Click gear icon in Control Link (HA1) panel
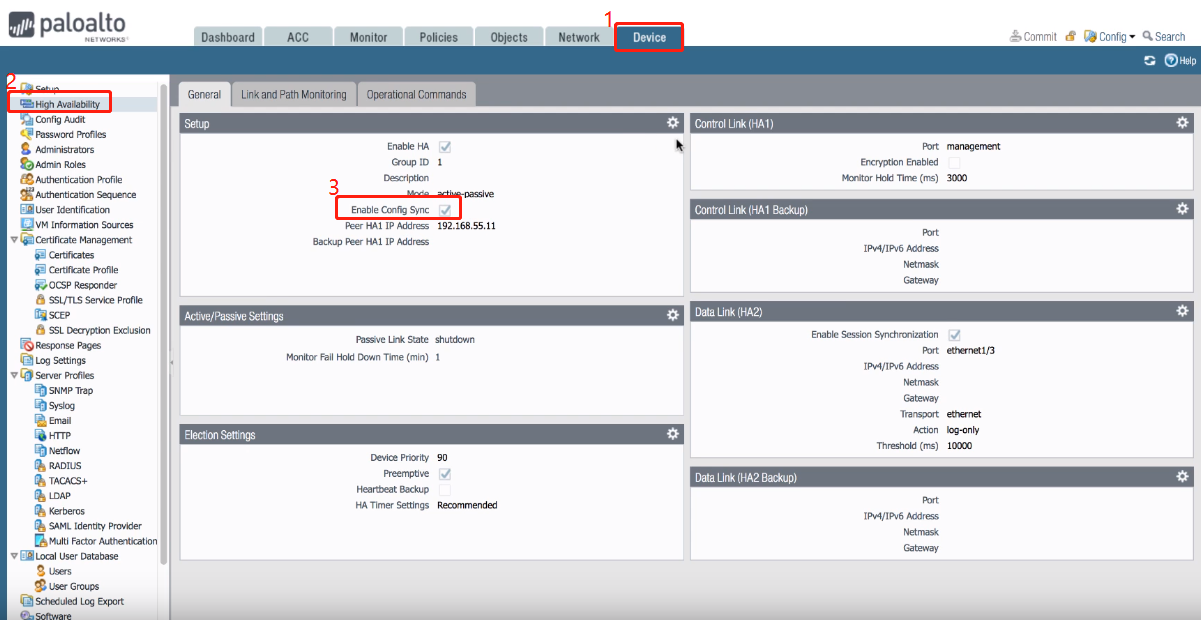Image resolution: width=1201 pixels, height=620 pixels. point(1182,123)
